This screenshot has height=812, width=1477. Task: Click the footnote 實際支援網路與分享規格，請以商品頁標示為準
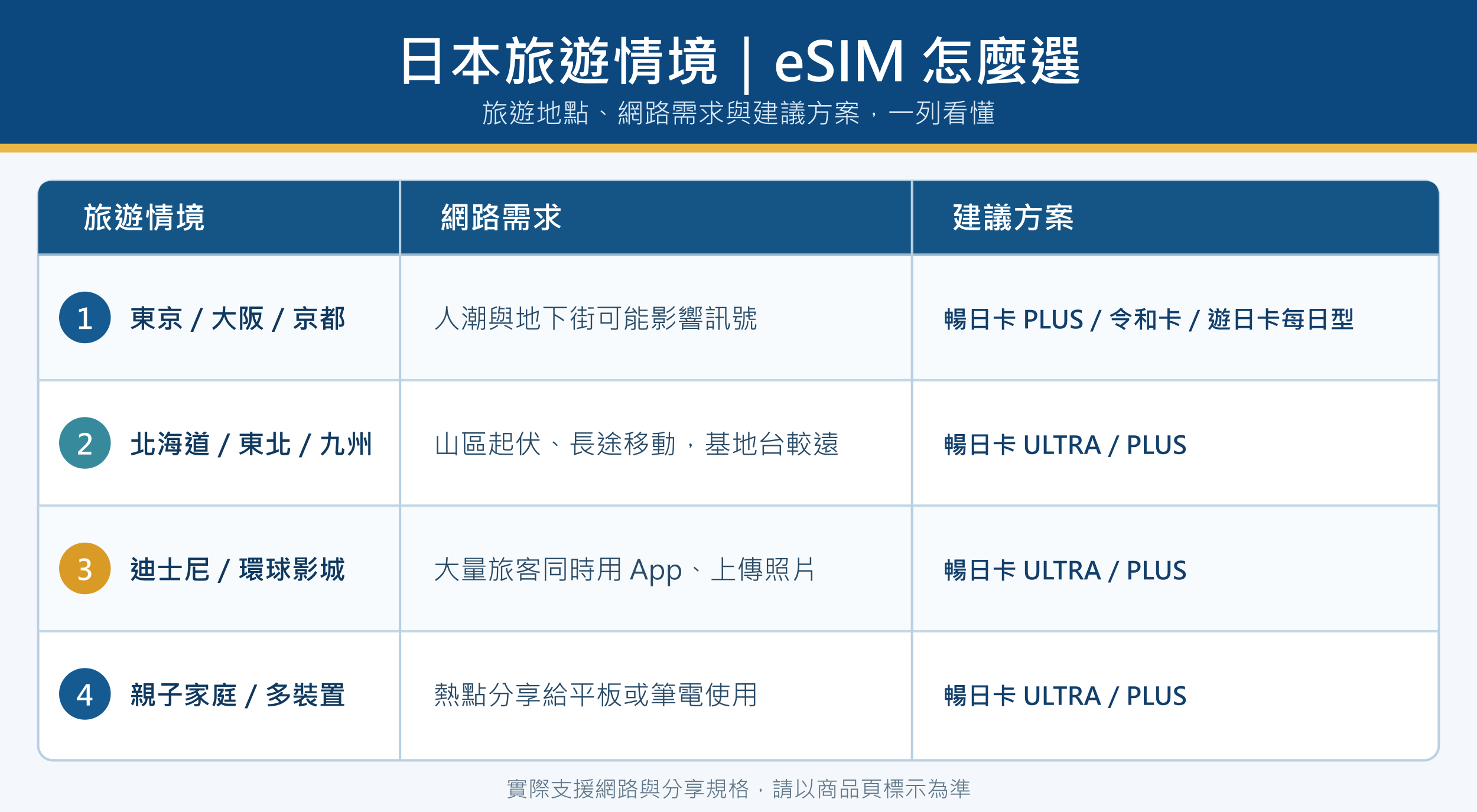738,789
